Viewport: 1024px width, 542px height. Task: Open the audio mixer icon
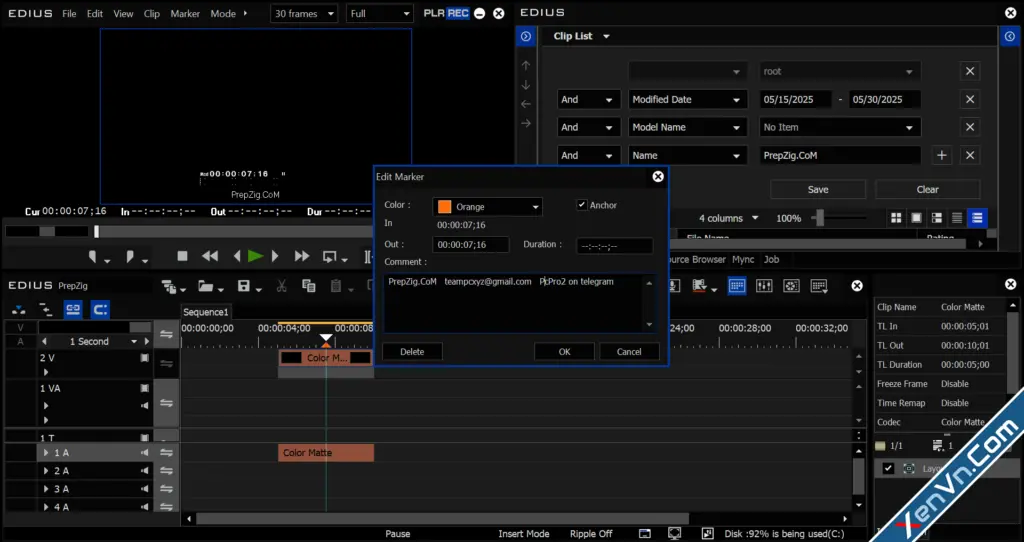pyautogui.click(x=764, y=286)
